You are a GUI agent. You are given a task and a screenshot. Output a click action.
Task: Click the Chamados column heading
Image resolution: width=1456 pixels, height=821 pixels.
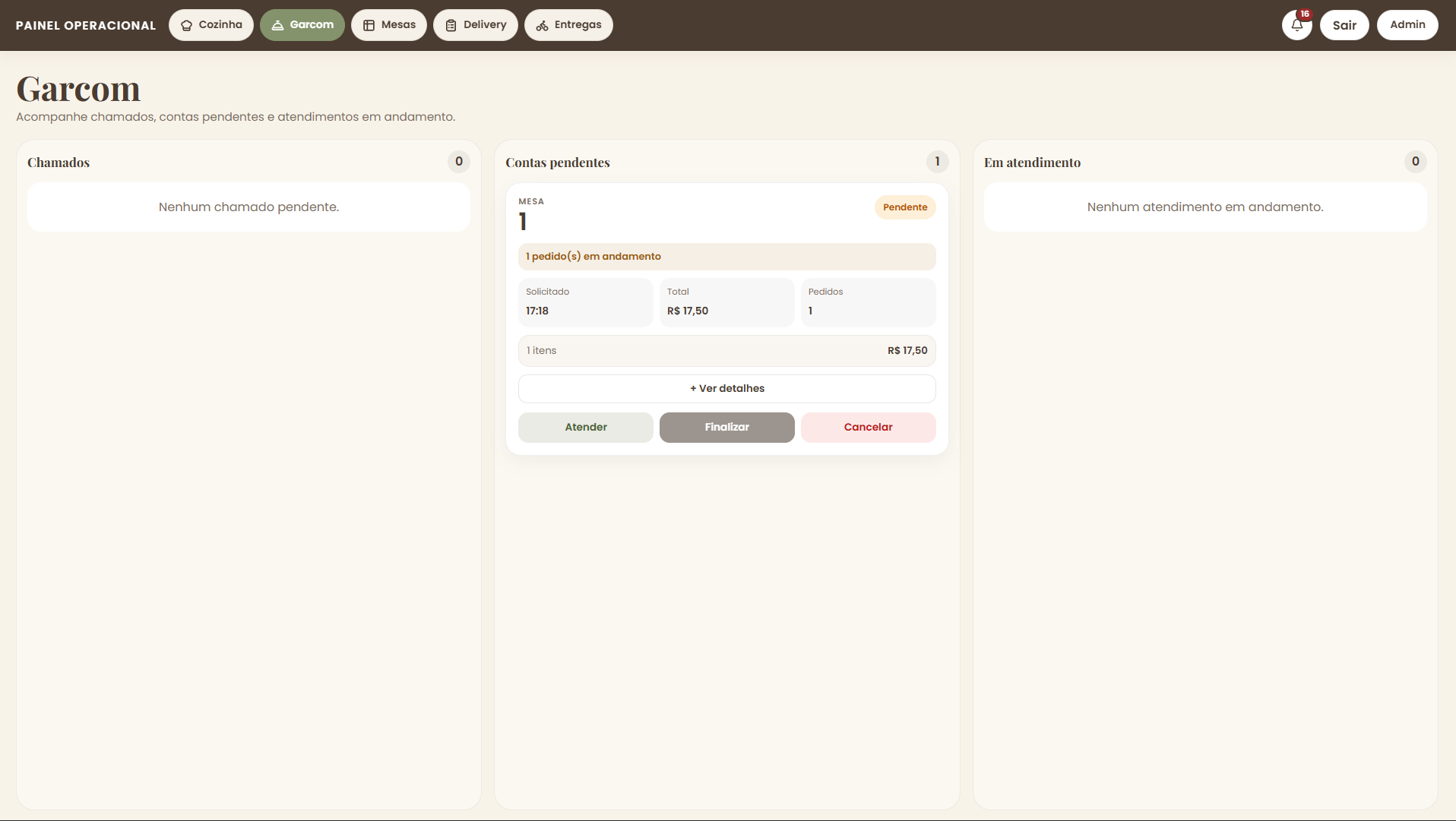coord(59,163)
